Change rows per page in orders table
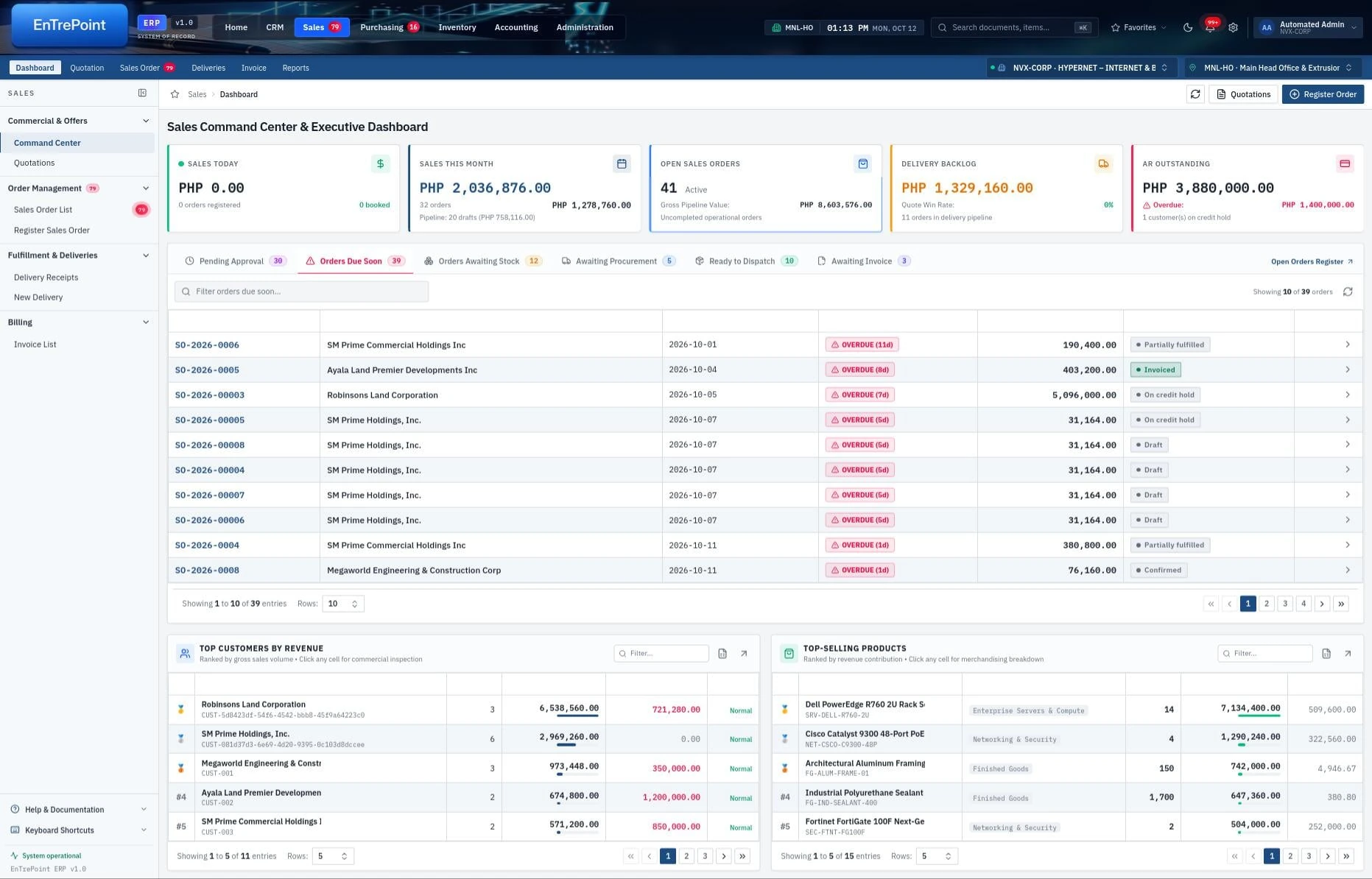The width and height of the screenshot is (1372, 879). (x=343, y=604)
